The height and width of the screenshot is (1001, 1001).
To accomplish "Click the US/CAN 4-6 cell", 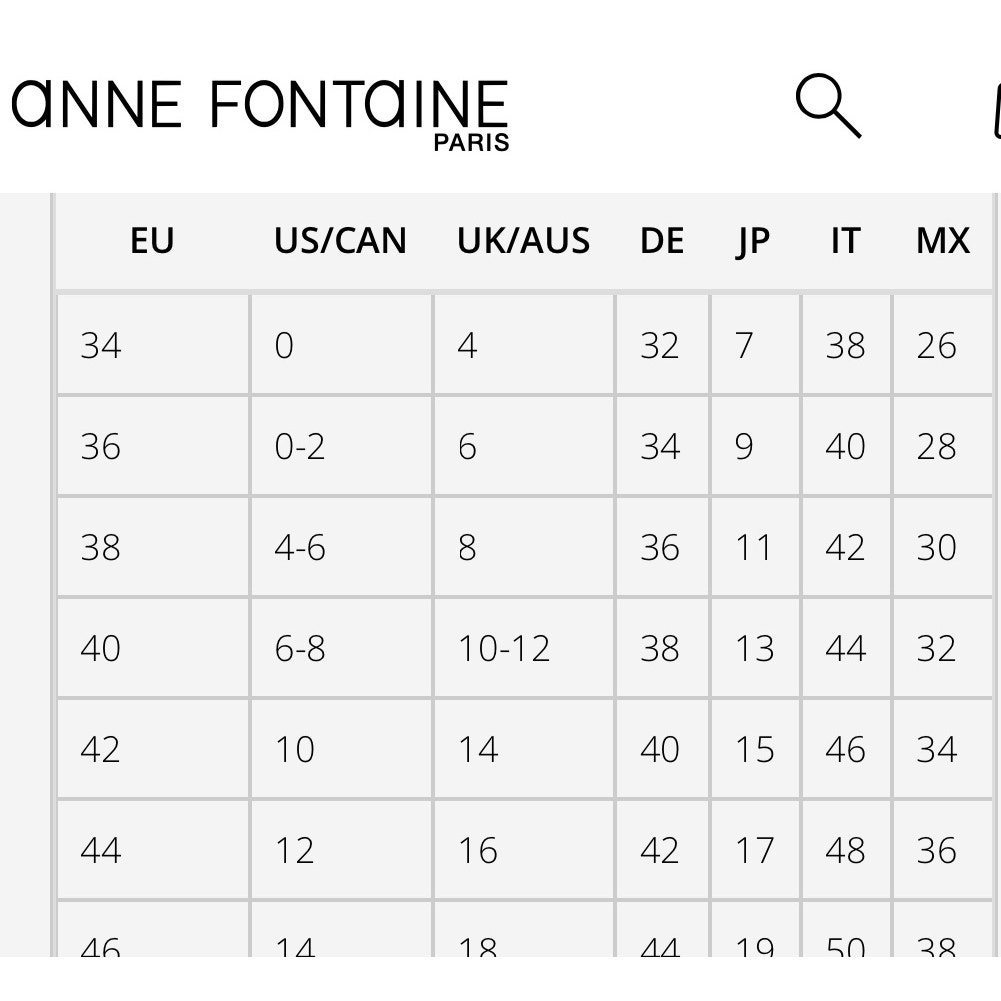I will 342,547.
